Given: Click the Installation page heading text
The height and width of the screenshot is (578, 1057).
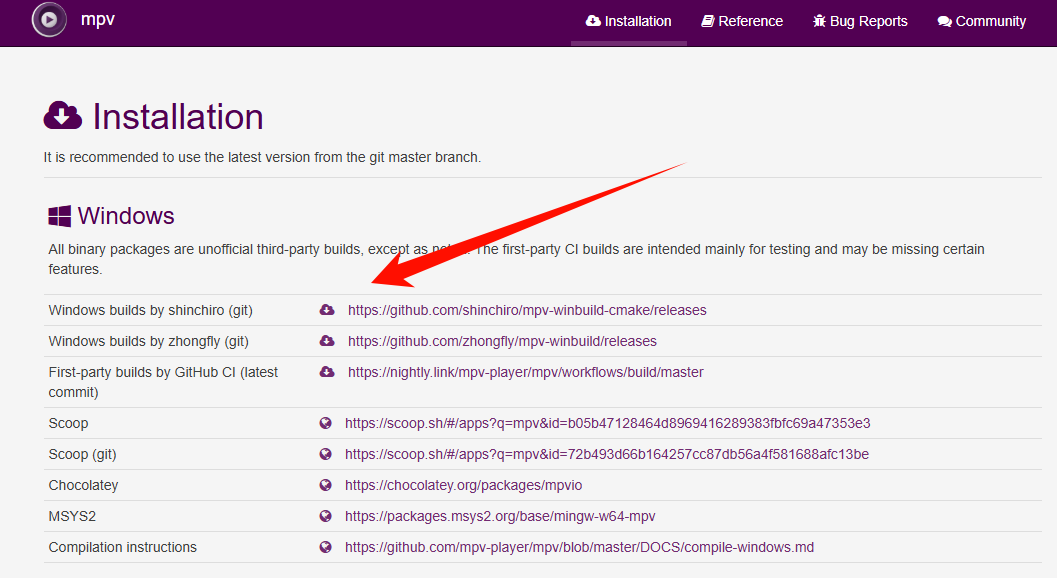Looking at the screenshot, I should 178,117.
